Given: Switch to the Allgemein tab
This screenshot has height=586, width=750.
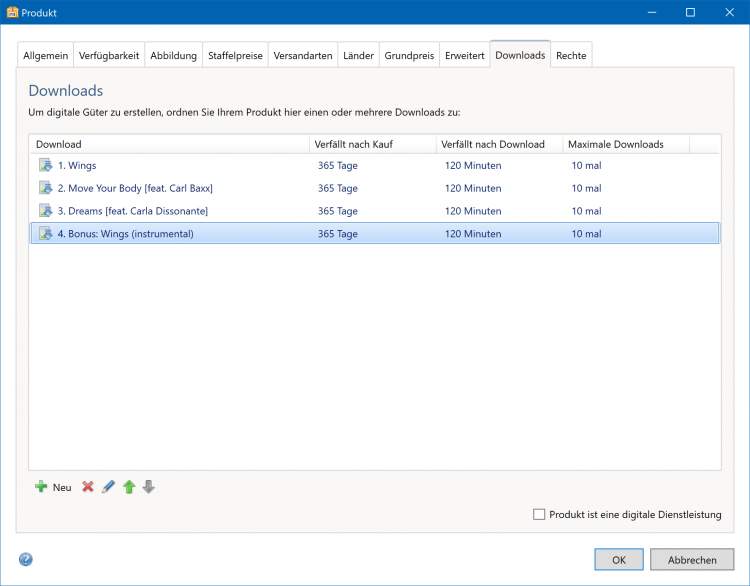Looking at the screenshot, I should tap(46, 56).
